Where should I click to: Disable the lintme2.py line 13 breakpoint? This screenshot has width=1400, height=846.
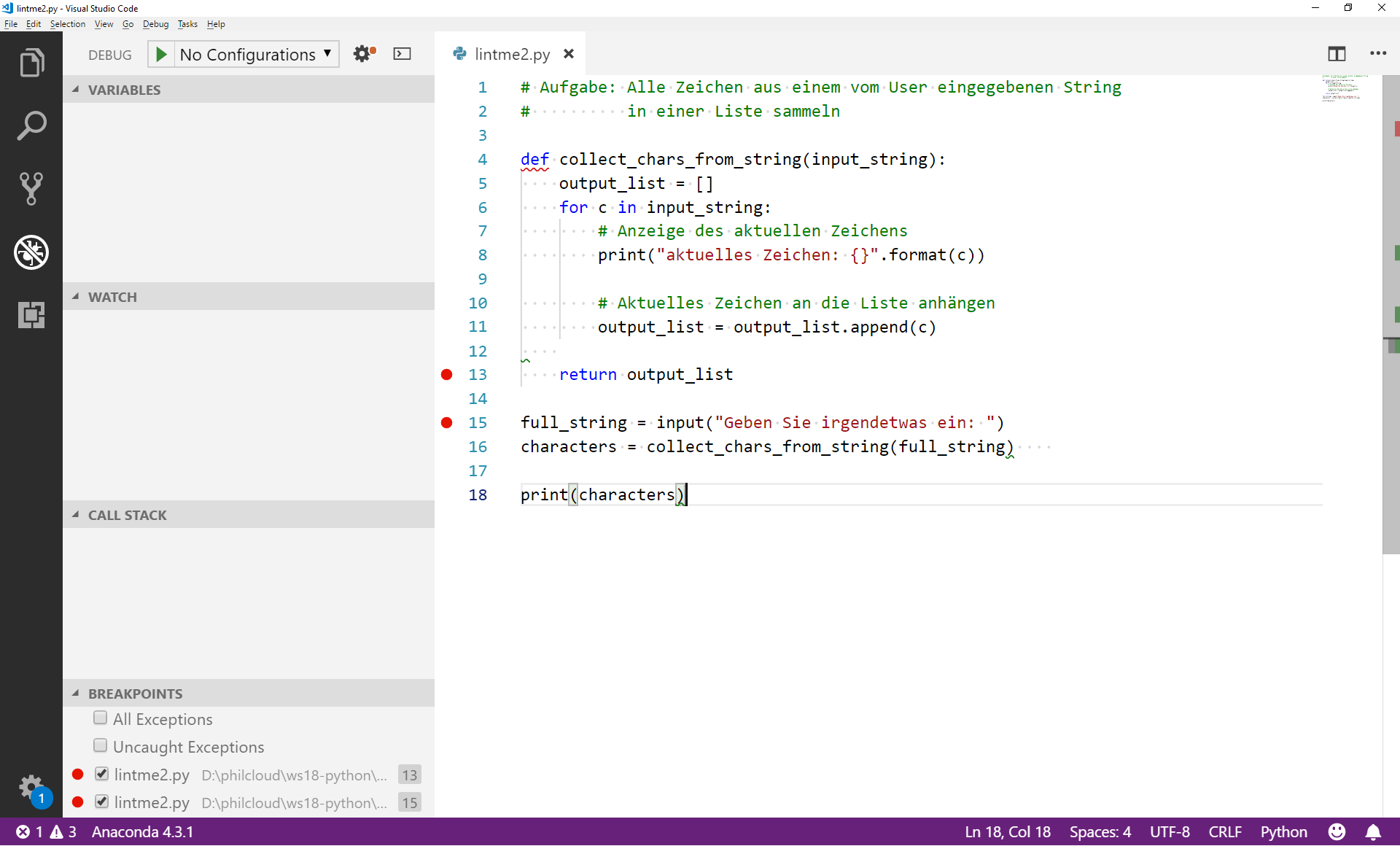[x=101, y=774]
